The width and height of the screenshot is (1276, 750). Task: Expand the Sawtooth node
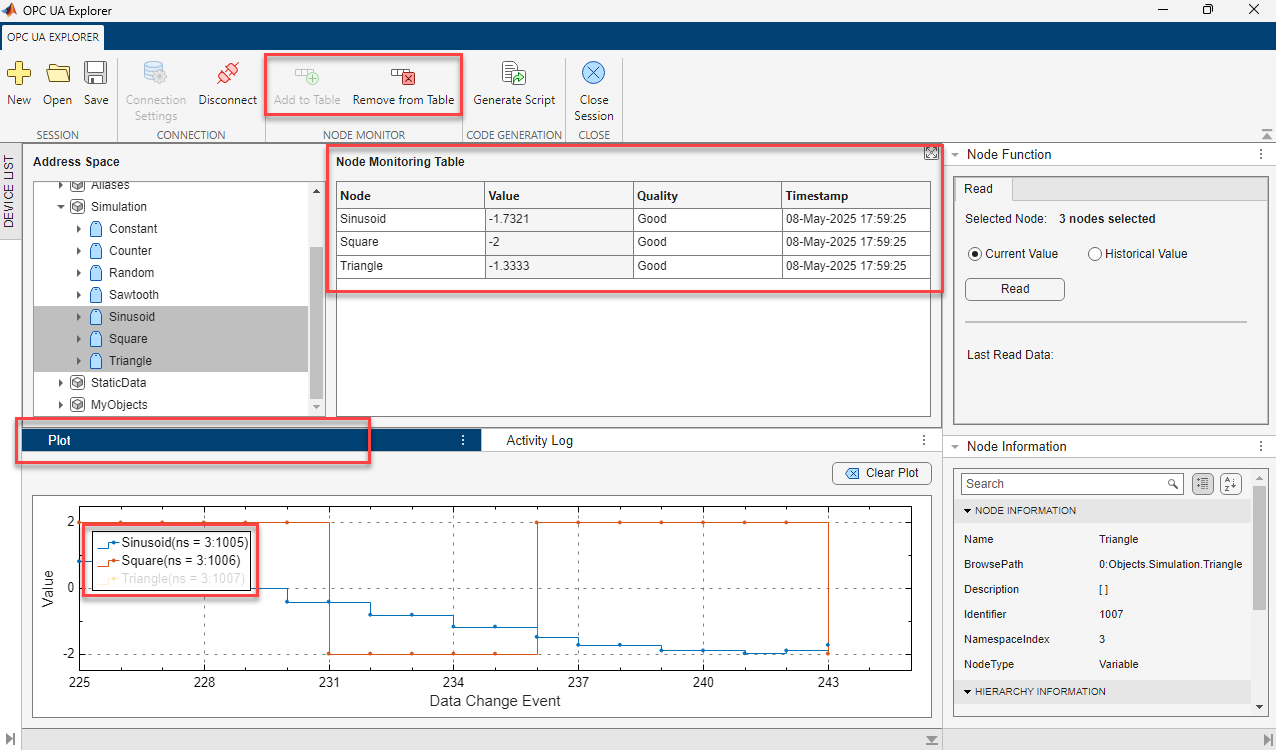[81, 294]
